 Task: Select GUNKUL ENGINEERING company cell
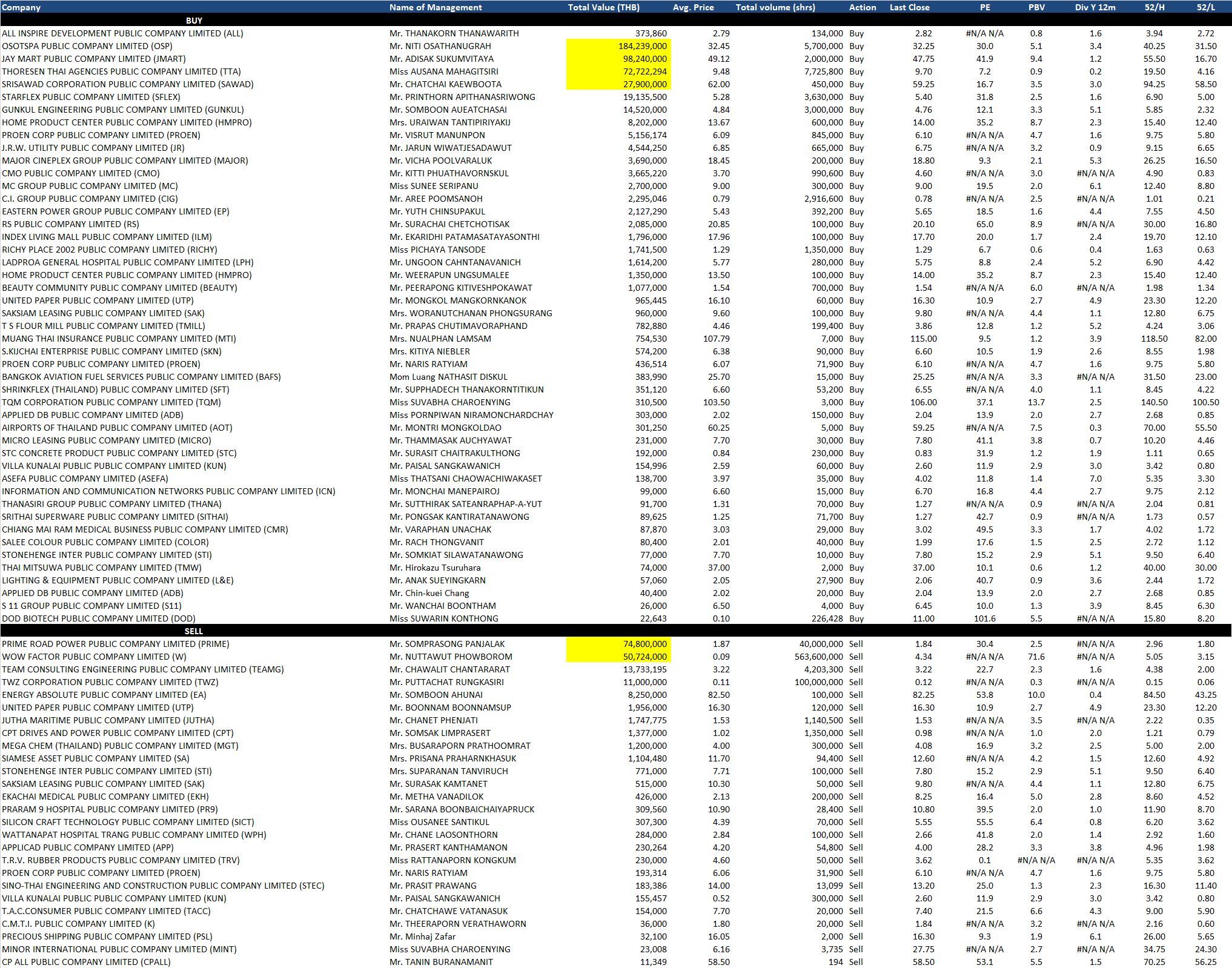(123, 110)
